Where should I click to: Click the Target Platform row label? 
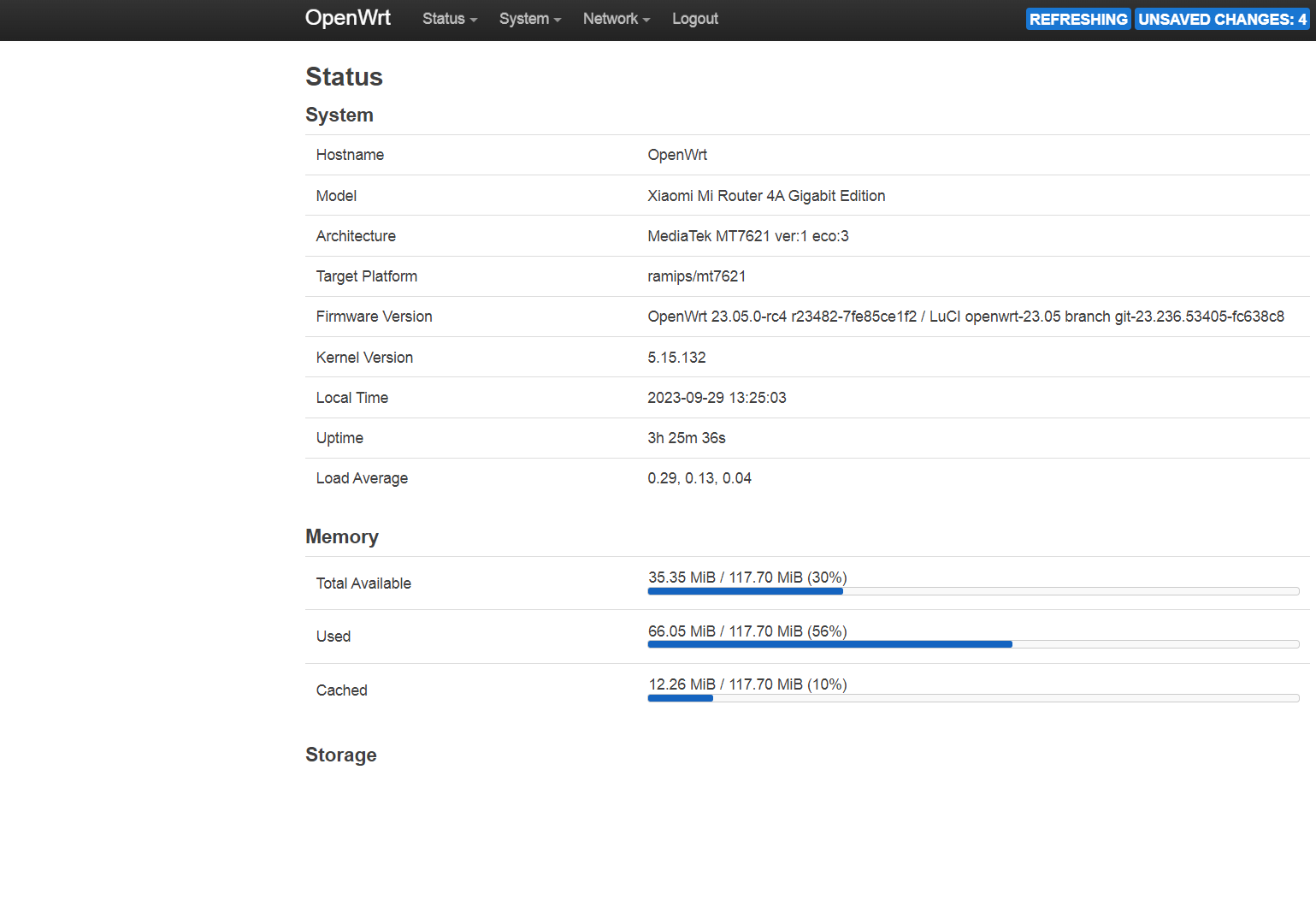(367, 276)
